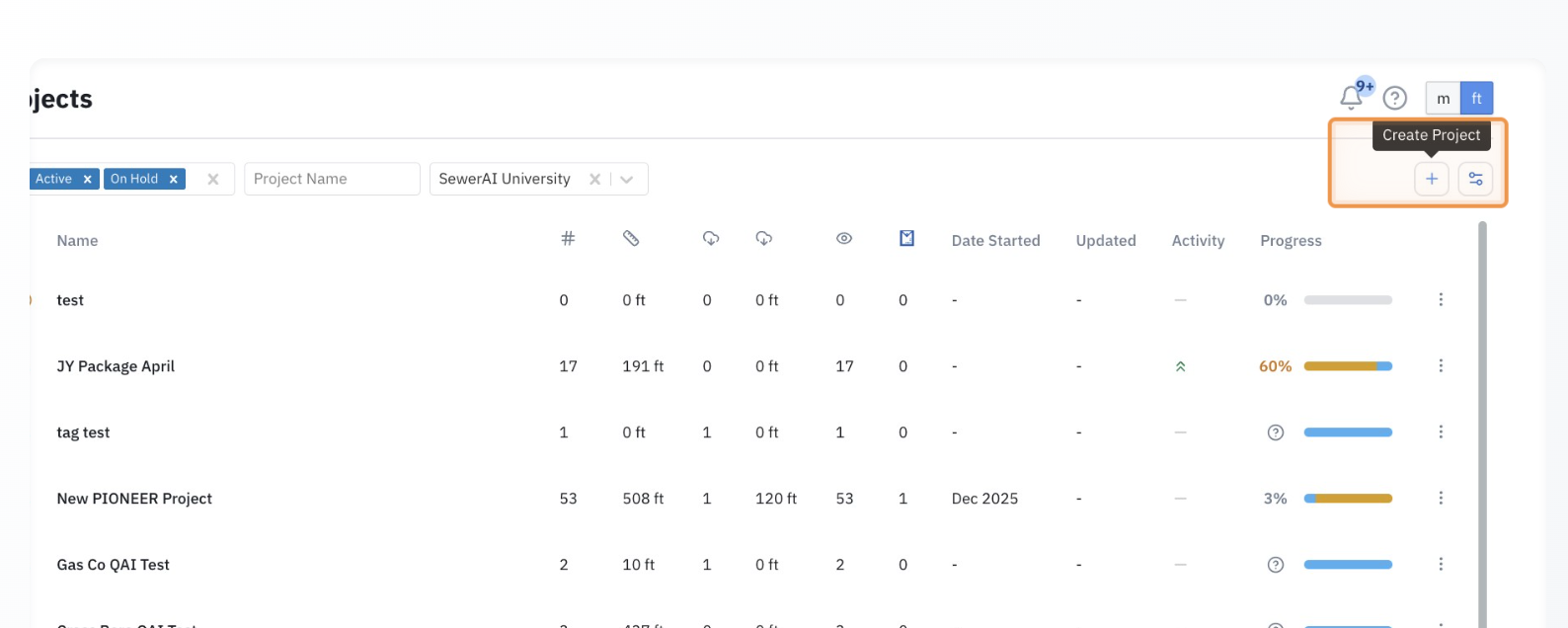The height and width of the screenshot is (628, 1568).
Task: Clear all status filters
Action: (x=212, y=179)
